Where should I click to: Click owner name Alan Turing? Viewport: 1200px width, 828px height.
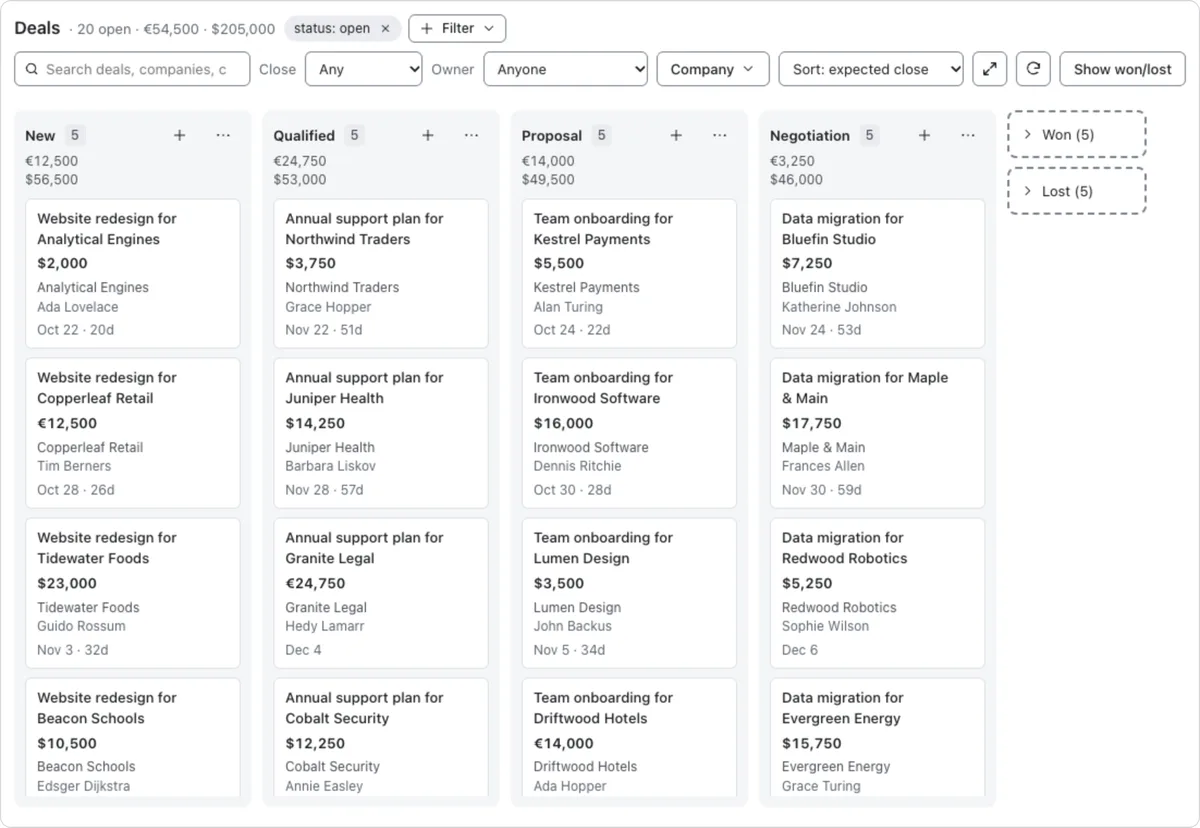click(568, 307)
